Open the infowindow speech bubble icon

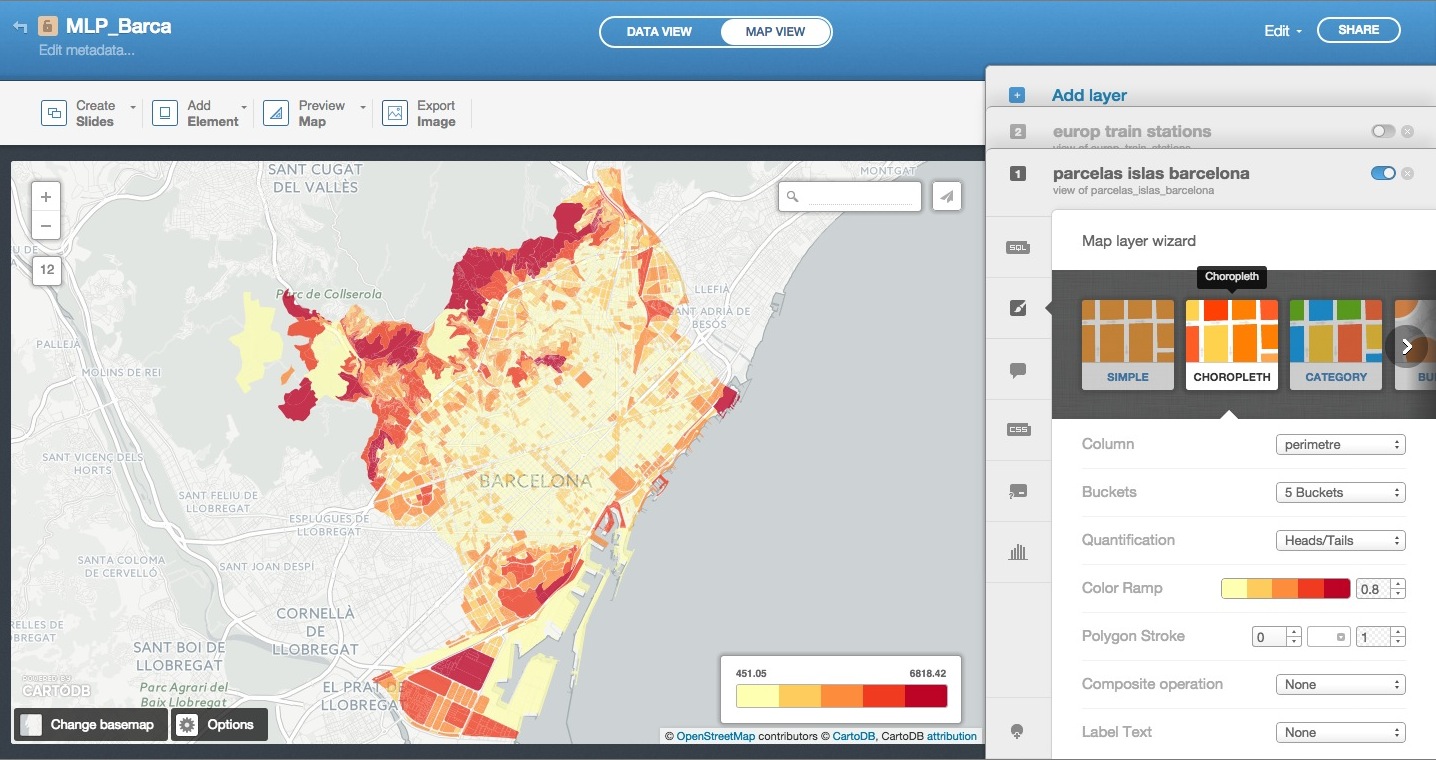tap(1018, 370)
